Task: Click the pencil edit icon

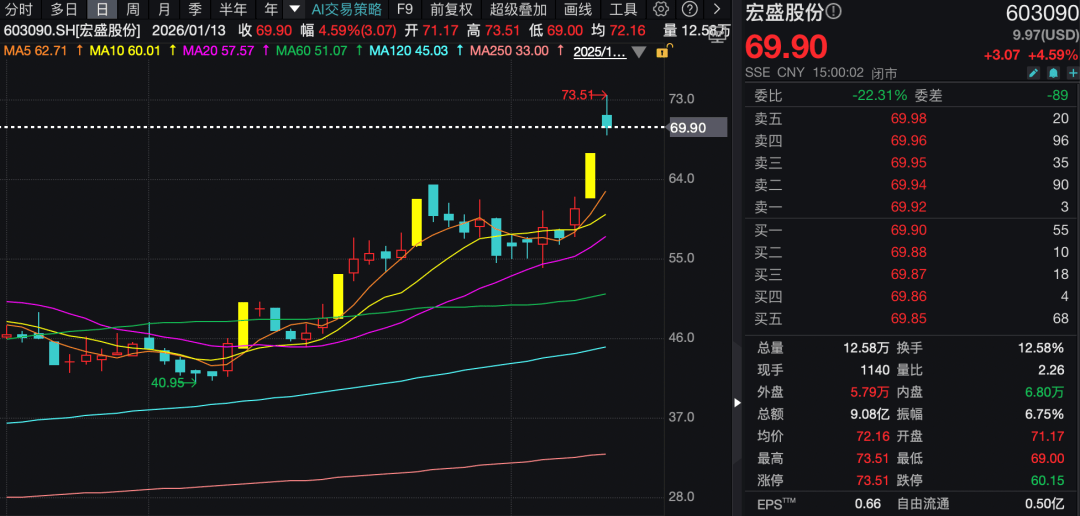Action: tap(1033, 73)
